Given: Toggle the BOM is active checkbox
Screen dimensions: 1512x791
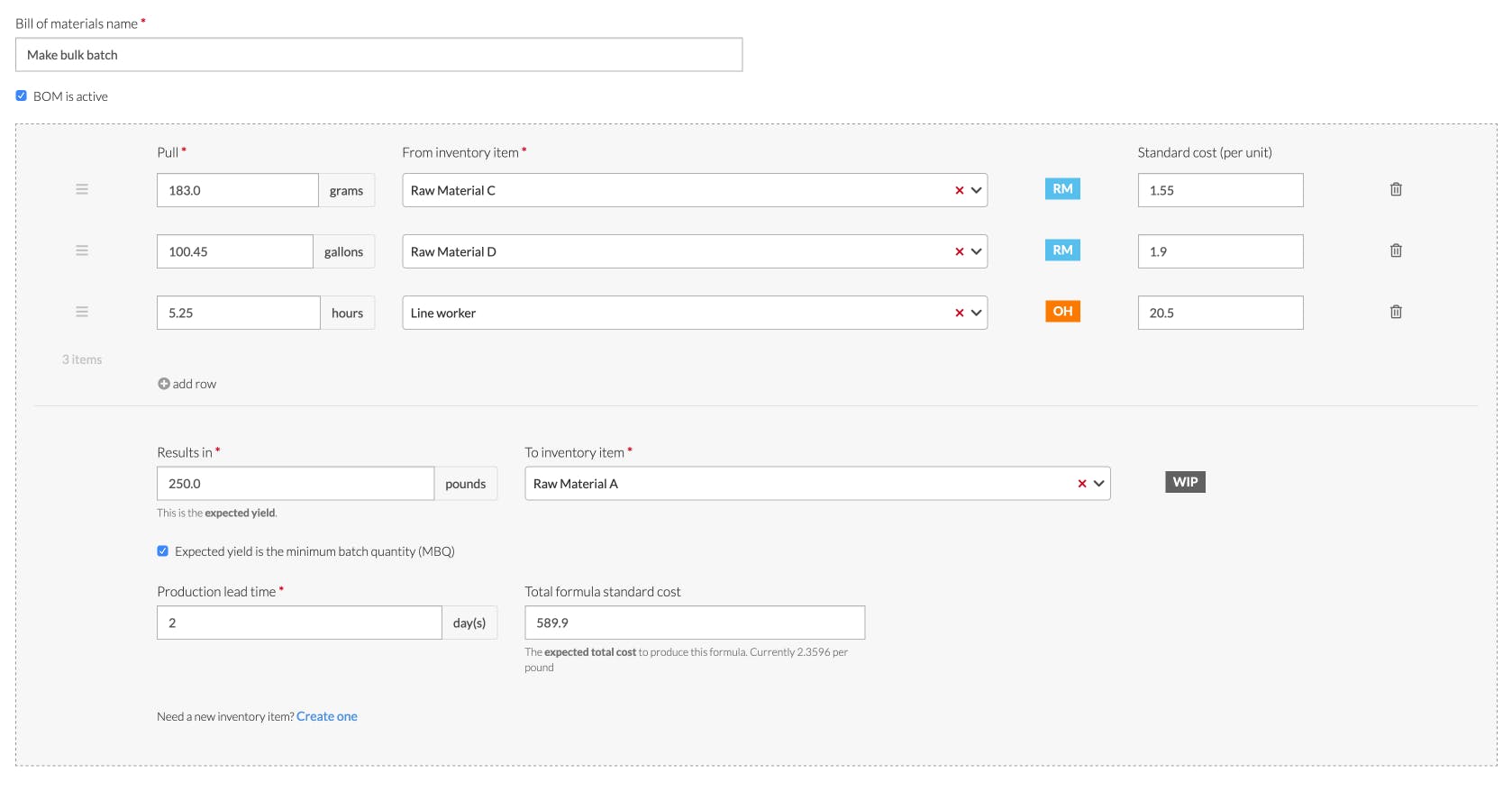Looking at the screenshot, I should point(22,95).
